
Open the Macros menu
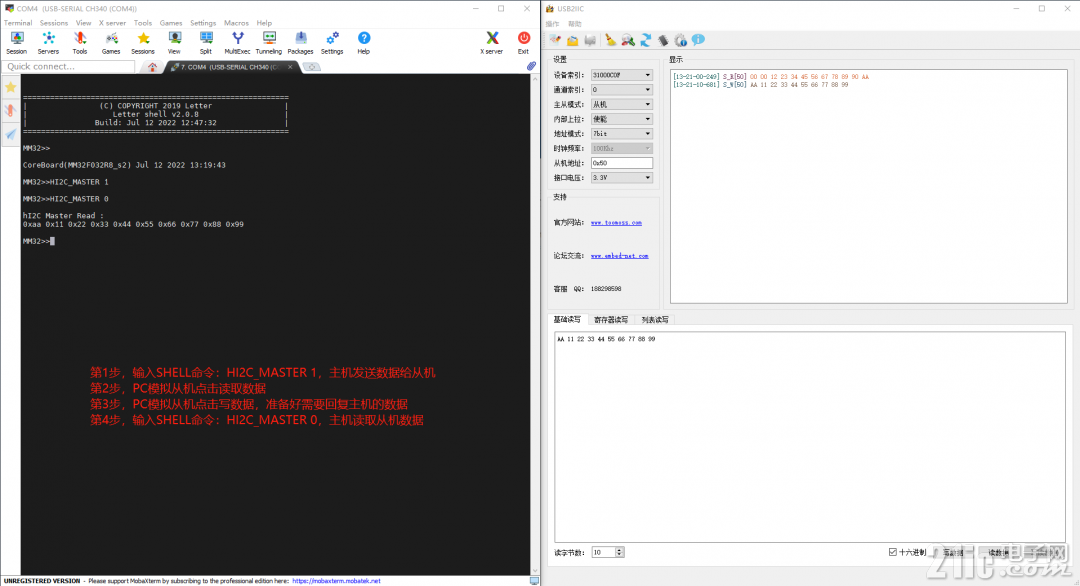[x=236, y=23]
